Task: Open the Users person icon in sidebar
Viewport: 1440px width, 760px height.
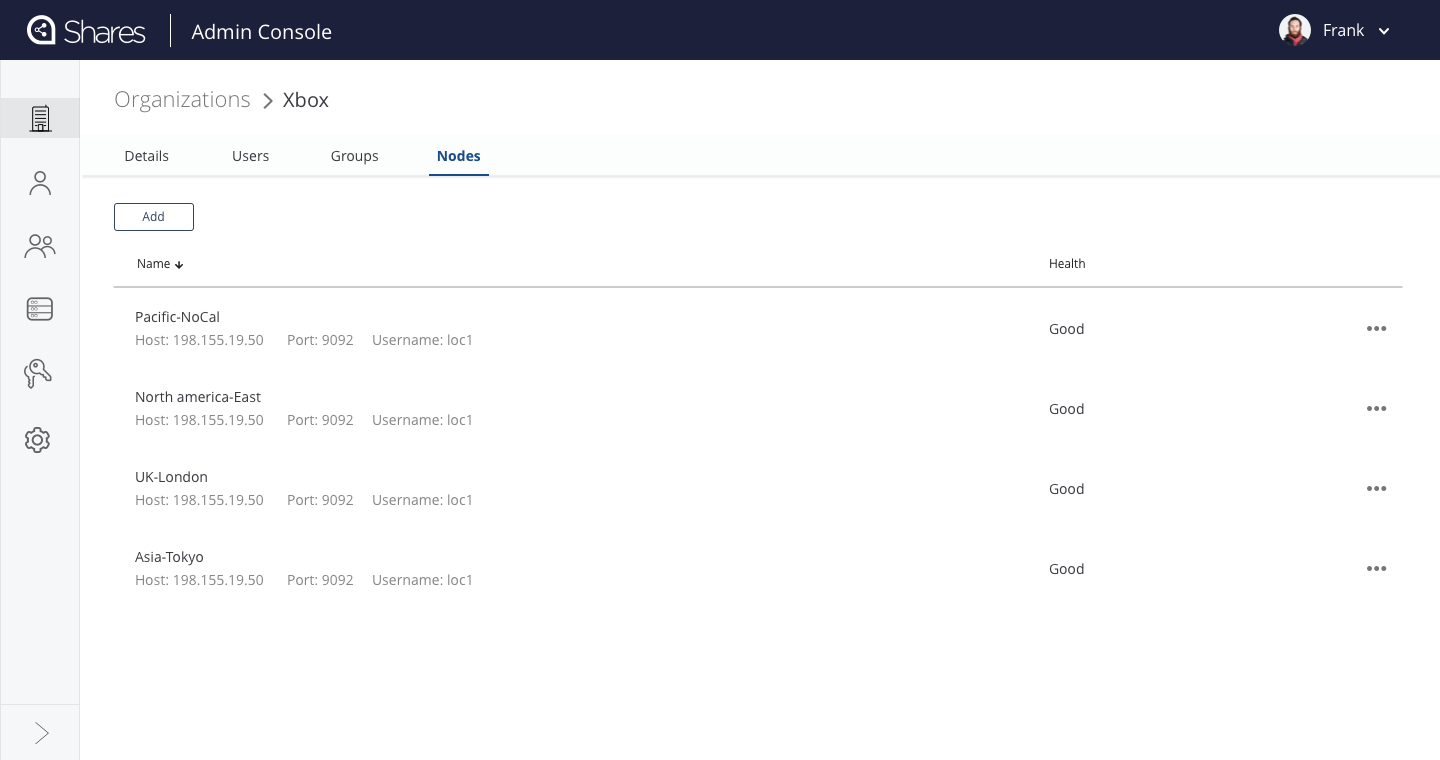Action: coord(40,182)
